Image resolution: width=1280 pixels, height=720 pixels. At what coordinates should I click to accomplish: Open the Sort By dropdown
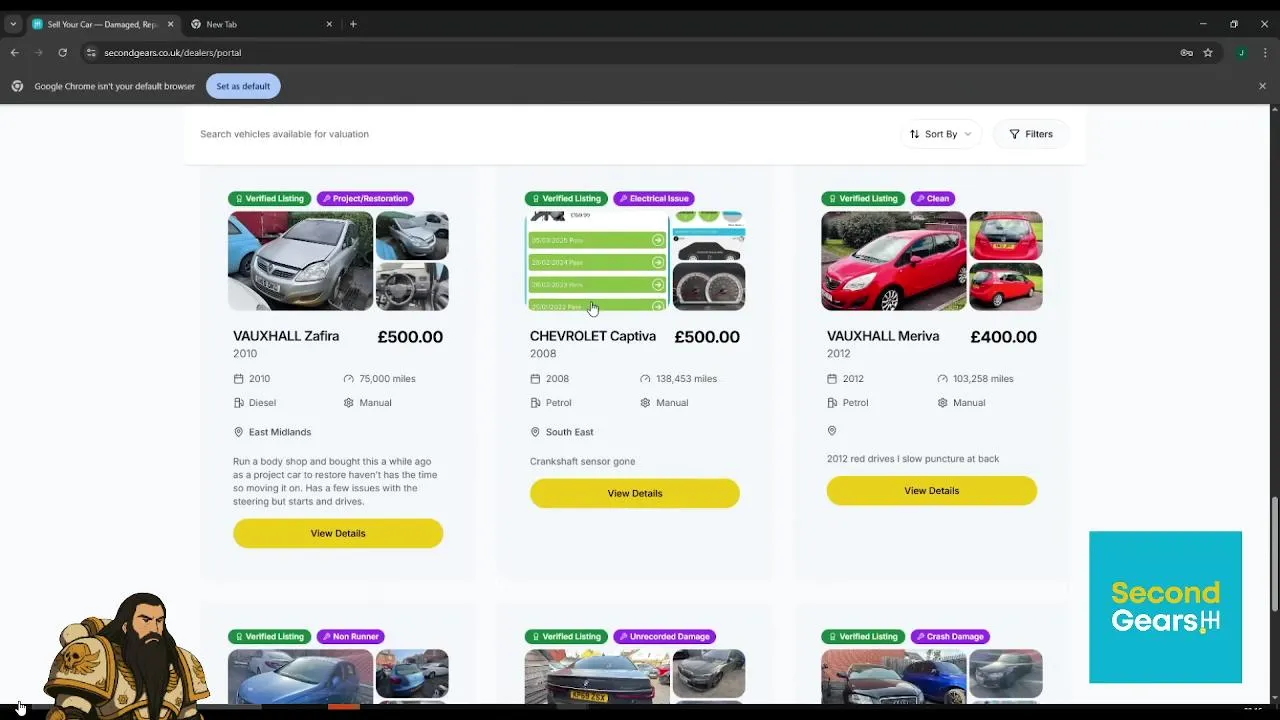coord(941,134)
